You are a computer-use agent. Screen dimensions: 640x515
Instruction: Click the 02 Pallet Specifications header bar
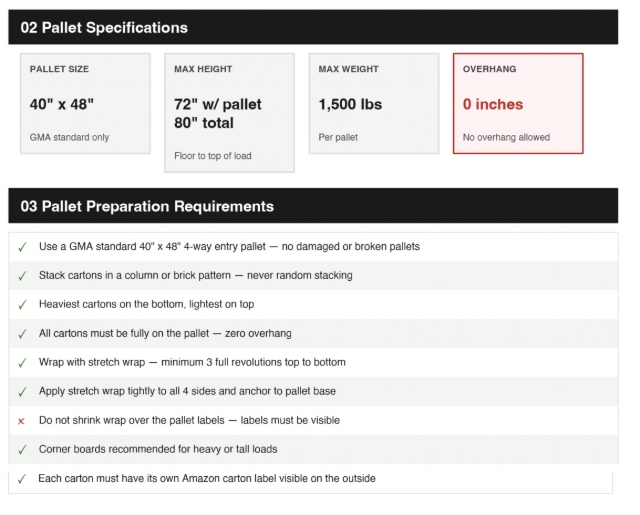pos(313,27)
